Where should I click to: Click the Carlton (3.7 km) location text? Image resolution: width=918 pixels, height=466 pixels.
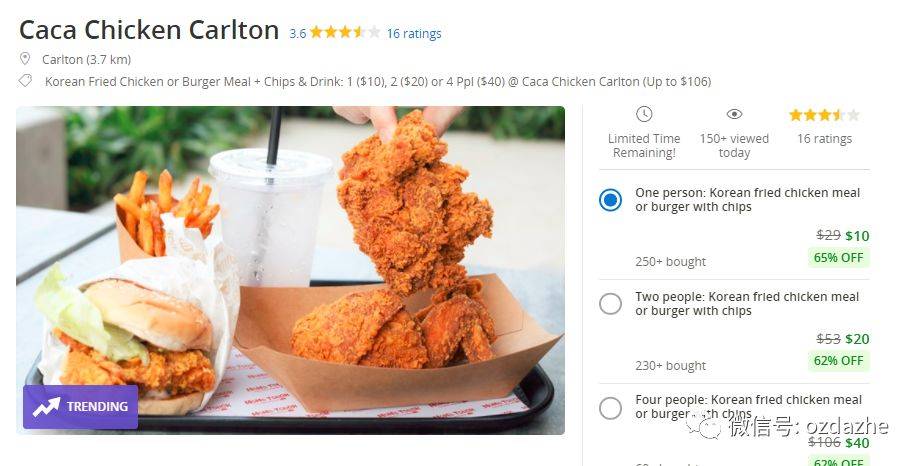(87, 59)
